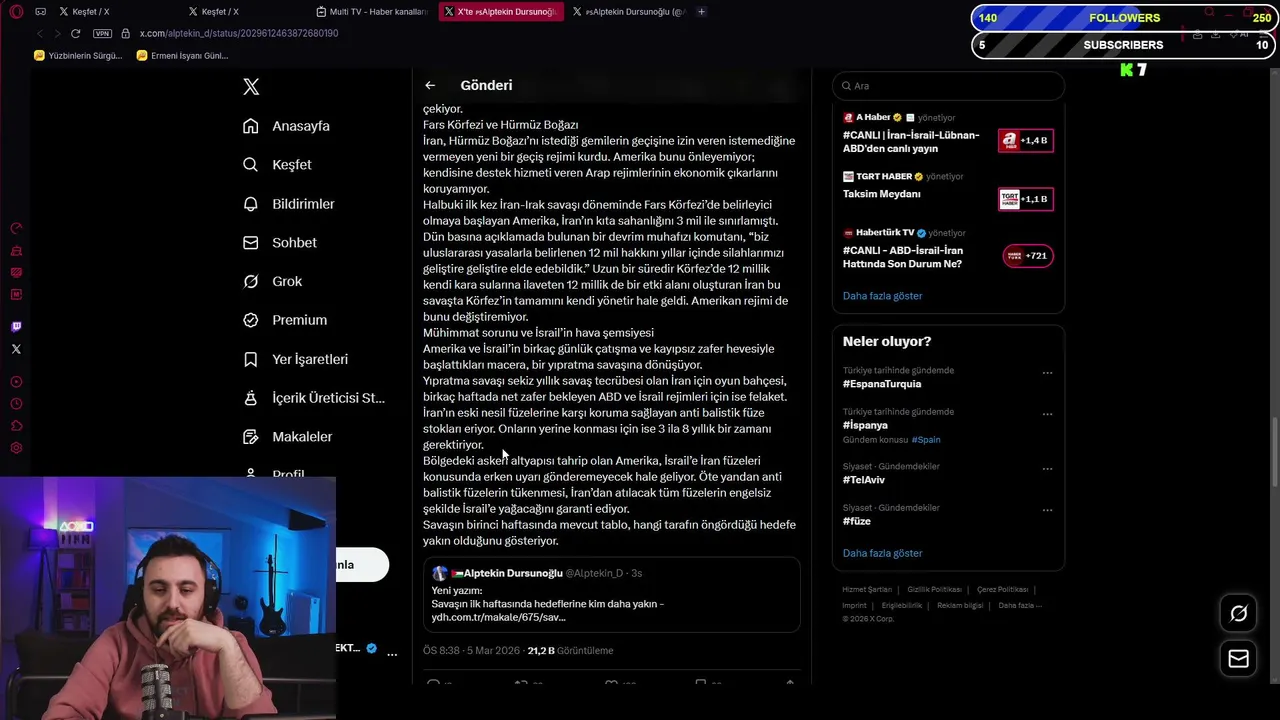
Task: Open more options for #EspanaTurquia trend
Action: click(x=1047, y=373)
